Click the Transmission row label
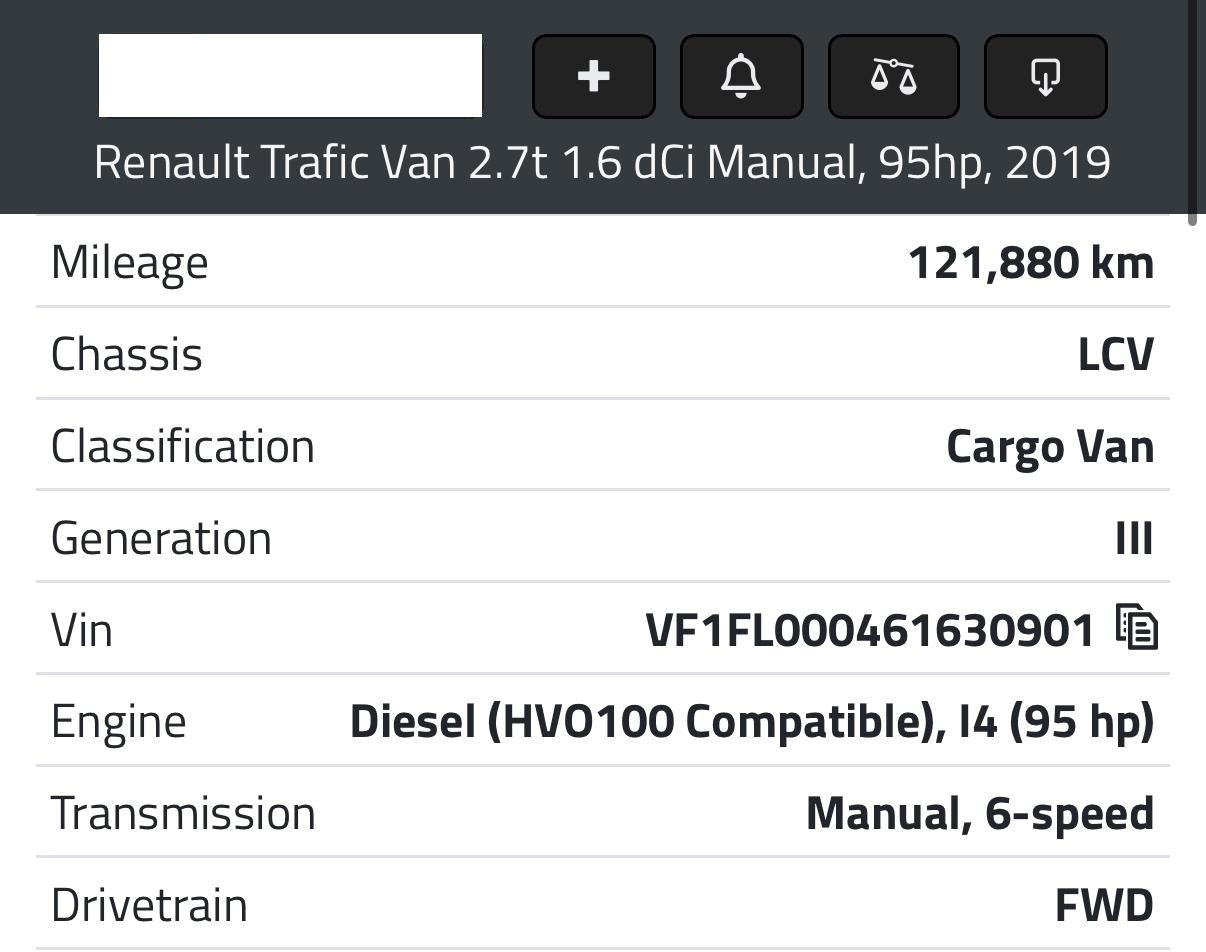The height and width of the screenshot is (952, 1206). coord(183,814)
